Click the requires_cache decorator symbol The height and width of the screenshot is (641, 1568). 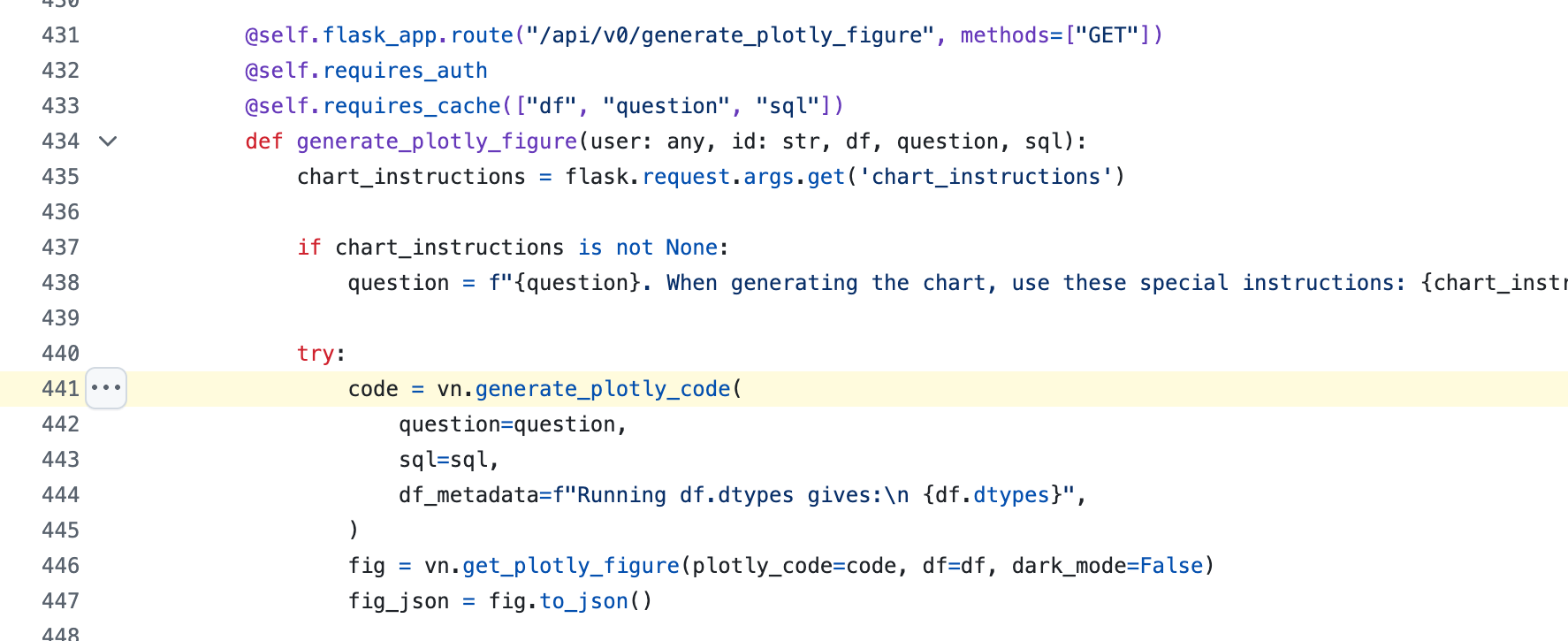click(x=412, y=106)
